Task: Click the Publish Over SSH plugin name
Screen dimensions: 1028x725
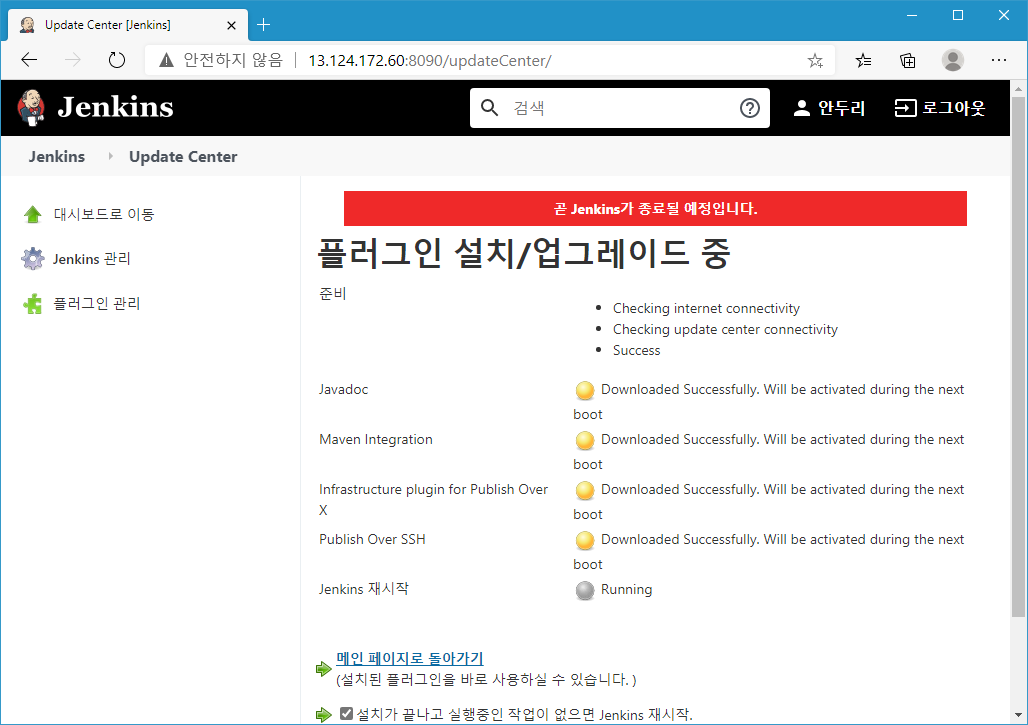Action: [372, 539]
